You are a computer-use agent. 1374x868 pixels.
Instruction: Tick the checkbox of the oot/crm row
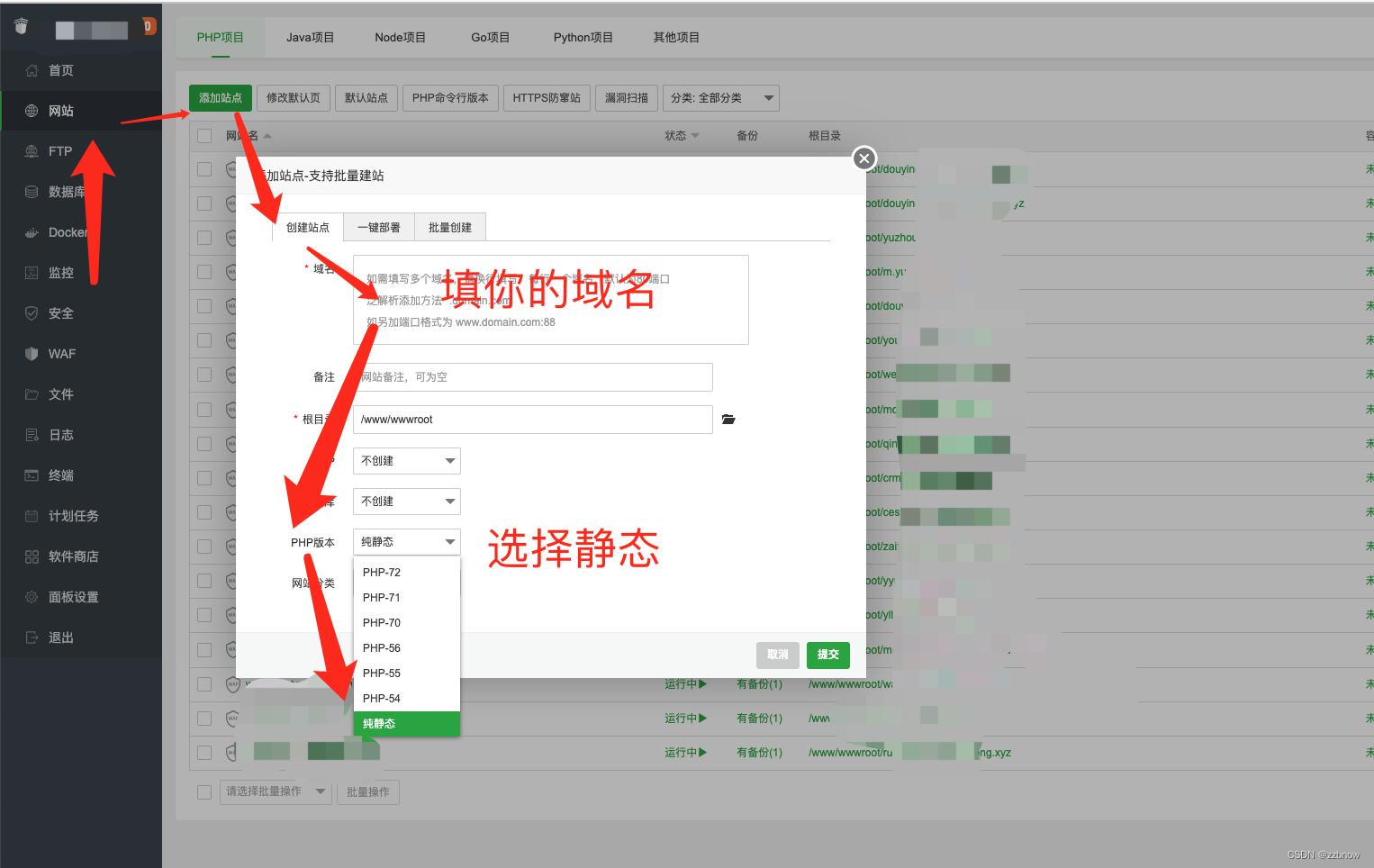click(204, 478)
